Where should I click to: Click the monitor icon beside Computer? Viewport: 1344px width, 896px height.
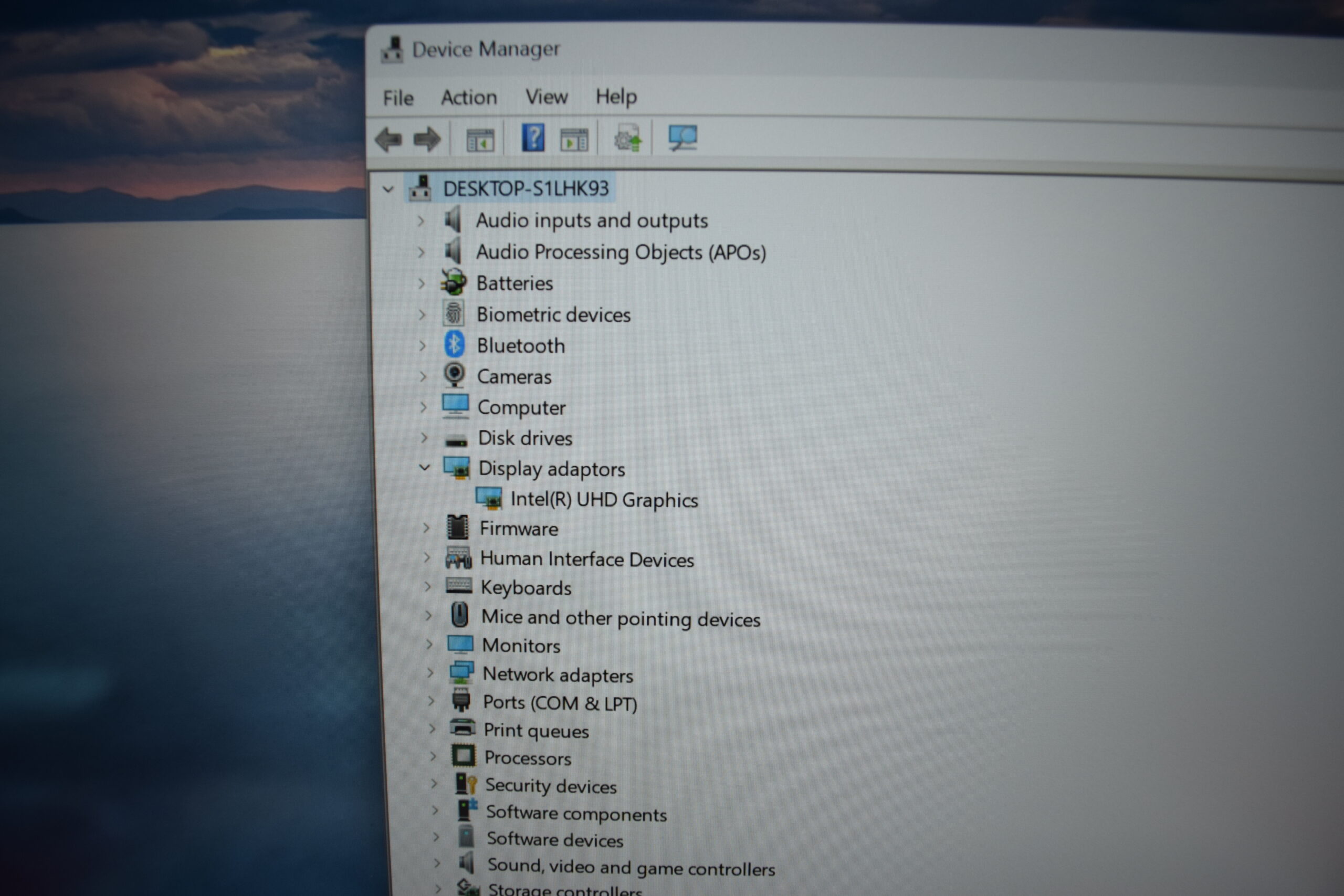[x=455, y=406]
